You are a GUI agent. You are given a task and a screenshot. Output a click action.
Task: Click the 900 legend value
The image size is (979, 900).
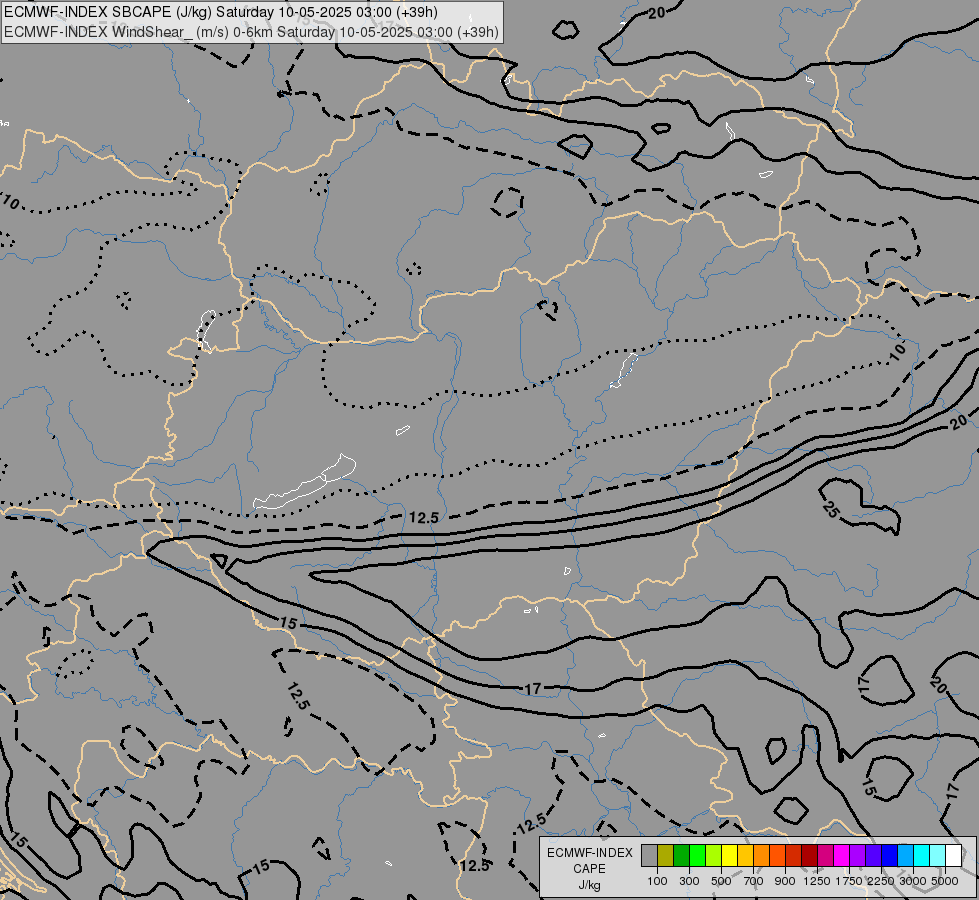pyautogui.click(x=785, y=881)
